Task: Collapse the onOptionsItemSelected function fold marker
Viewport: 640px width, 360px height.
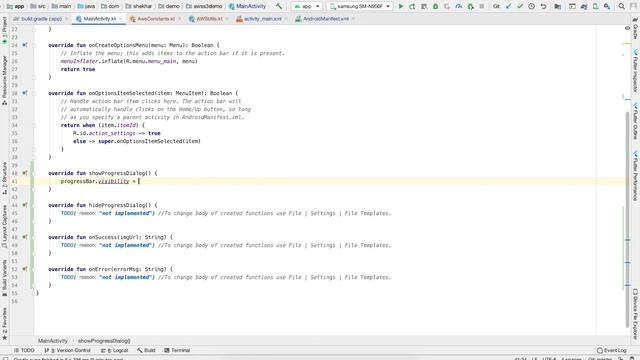Action: click(34, 93)
